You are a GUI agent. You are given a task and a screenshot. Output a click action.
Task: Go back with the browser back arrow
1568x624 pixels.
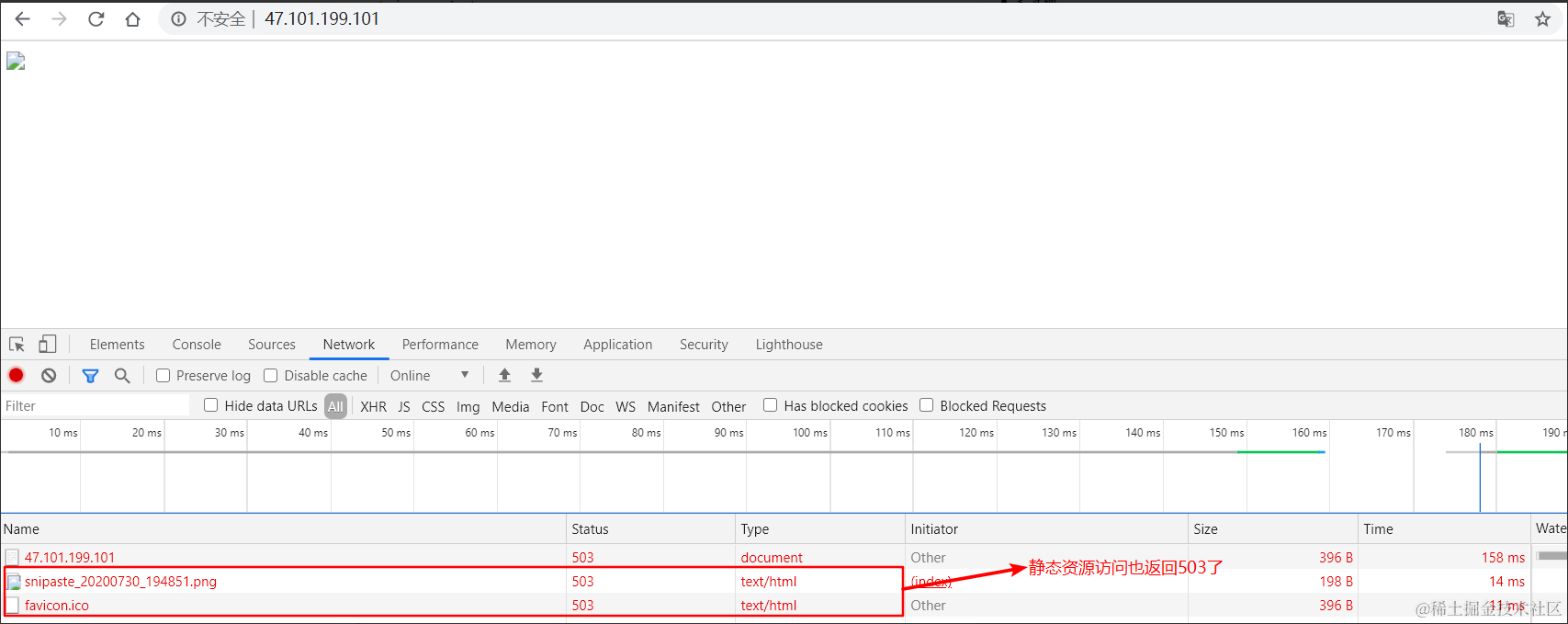(22, 19)
